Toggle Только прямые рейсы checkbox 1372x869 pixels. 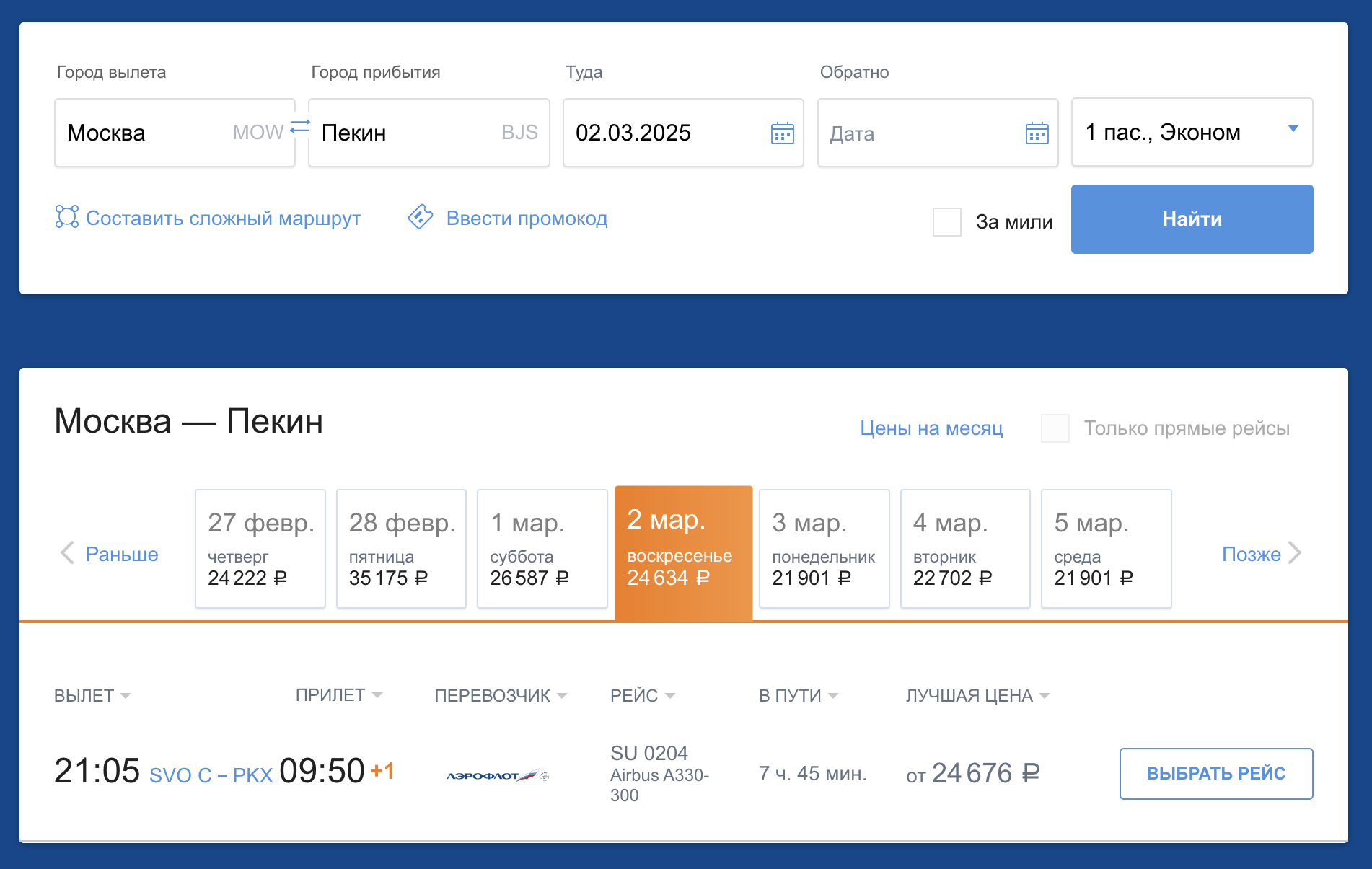point(1055,428)
